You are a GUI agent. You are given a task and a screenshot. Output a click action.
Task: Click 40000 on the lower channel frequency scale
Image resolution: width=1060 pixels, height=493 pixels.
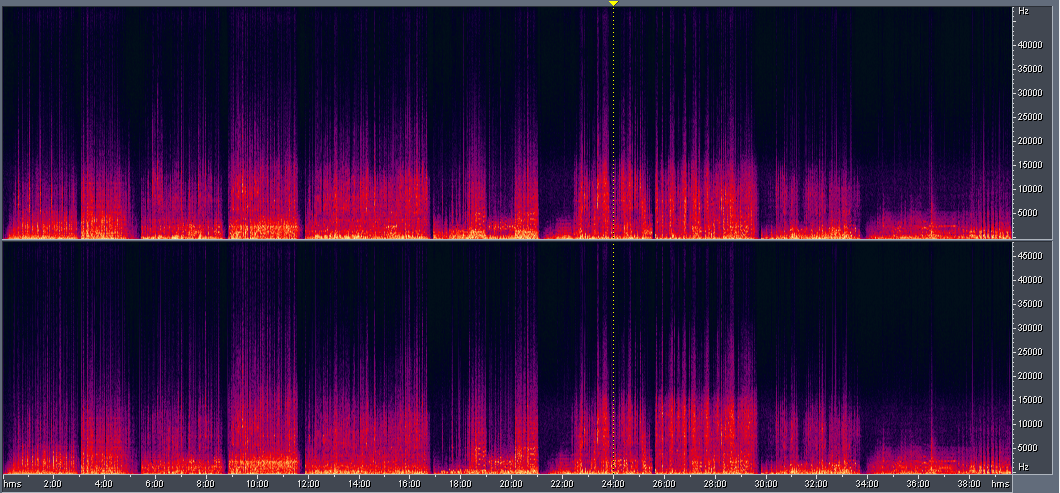coord(1030,279)
